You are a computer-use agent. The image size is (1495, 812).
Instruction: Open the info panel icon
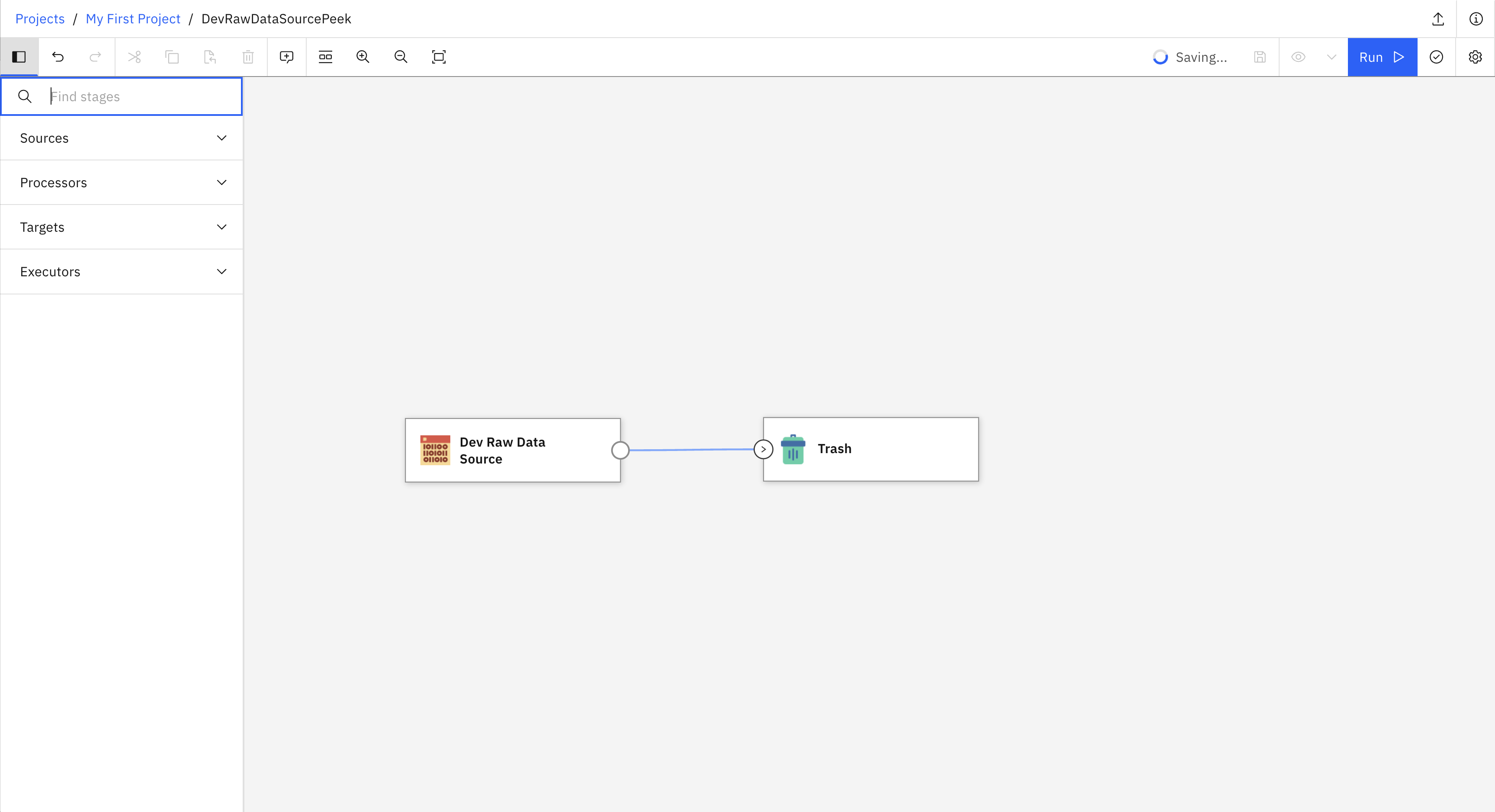[1476, 19]
